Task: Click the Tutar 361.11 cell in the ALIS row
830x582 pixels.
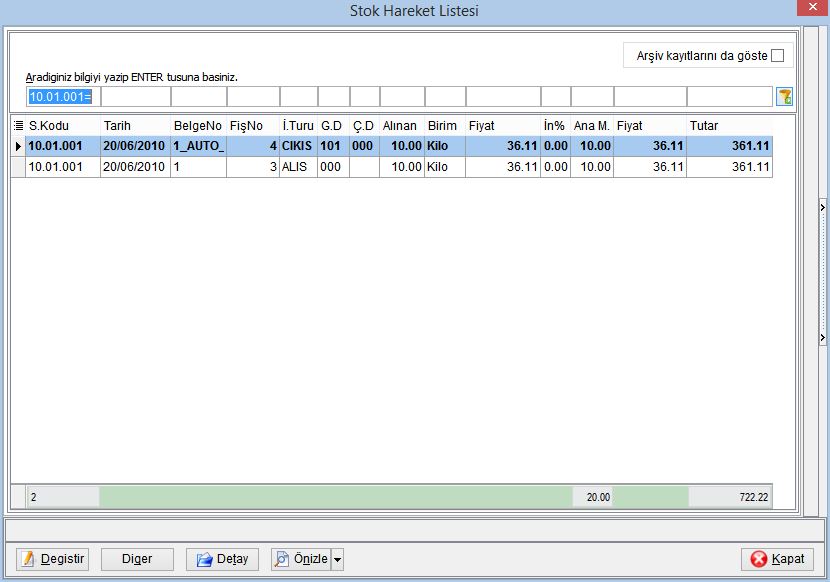Action: tap(729, 167)
